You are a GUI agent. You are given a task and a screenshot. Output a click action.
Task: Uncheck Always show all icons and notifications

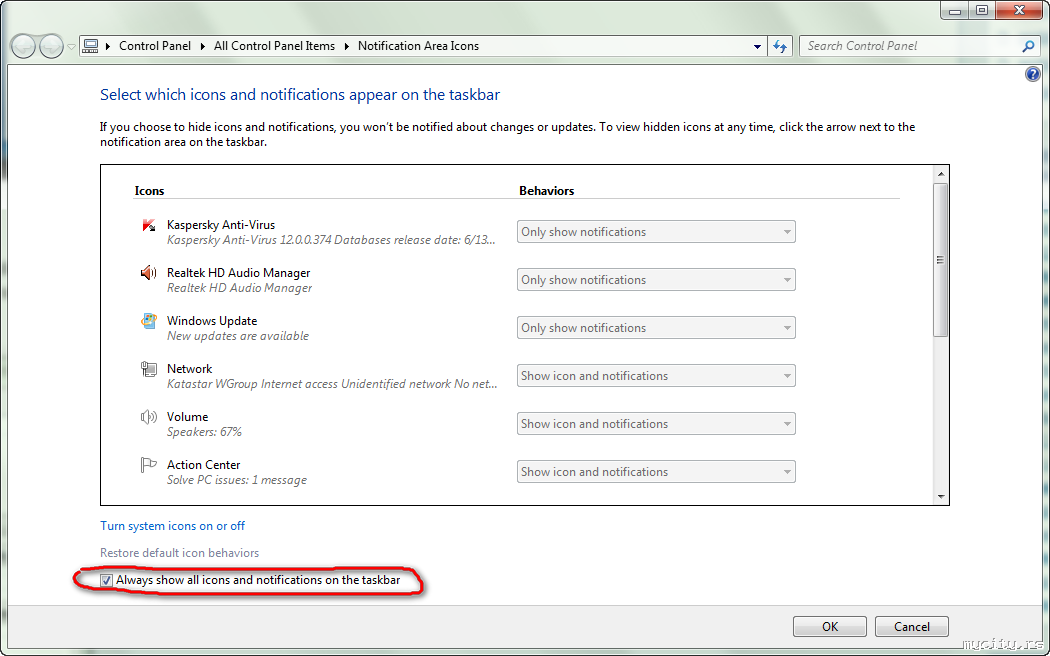(x=107, y=580)
